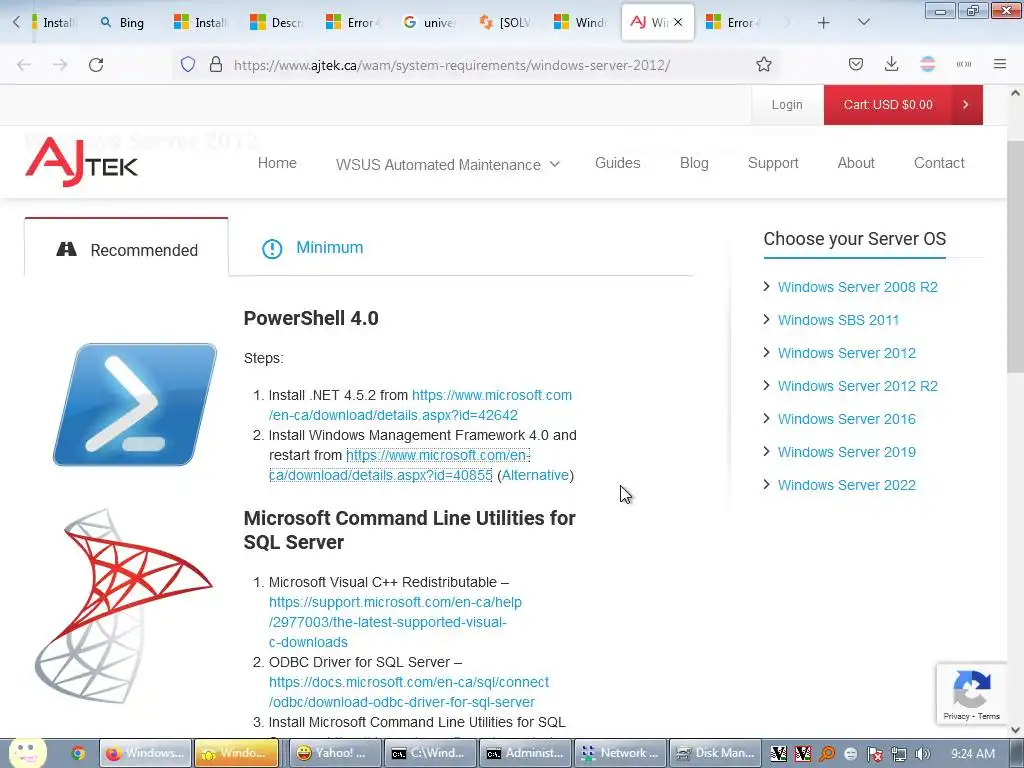Open the Firefox hamburger menu

pos(1000,64)
